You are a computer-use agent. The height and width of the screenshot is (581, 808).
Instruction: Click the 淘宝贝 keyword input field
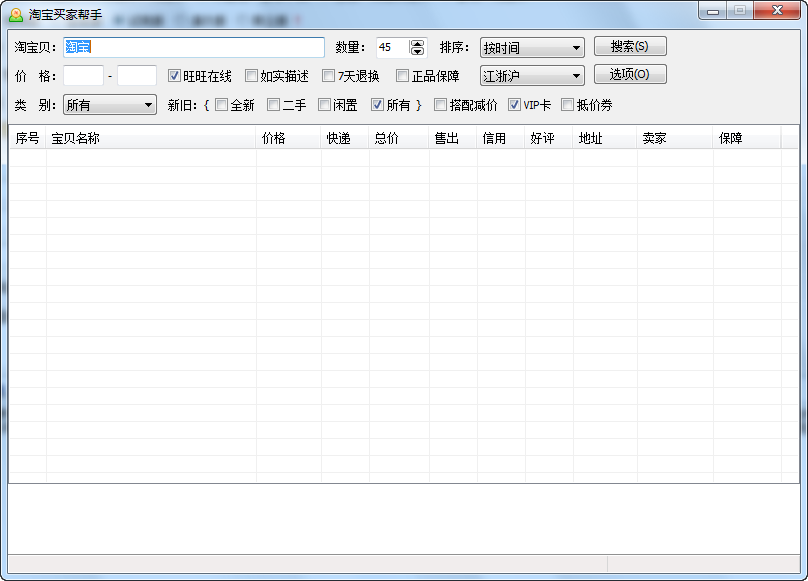pos(194,47)
